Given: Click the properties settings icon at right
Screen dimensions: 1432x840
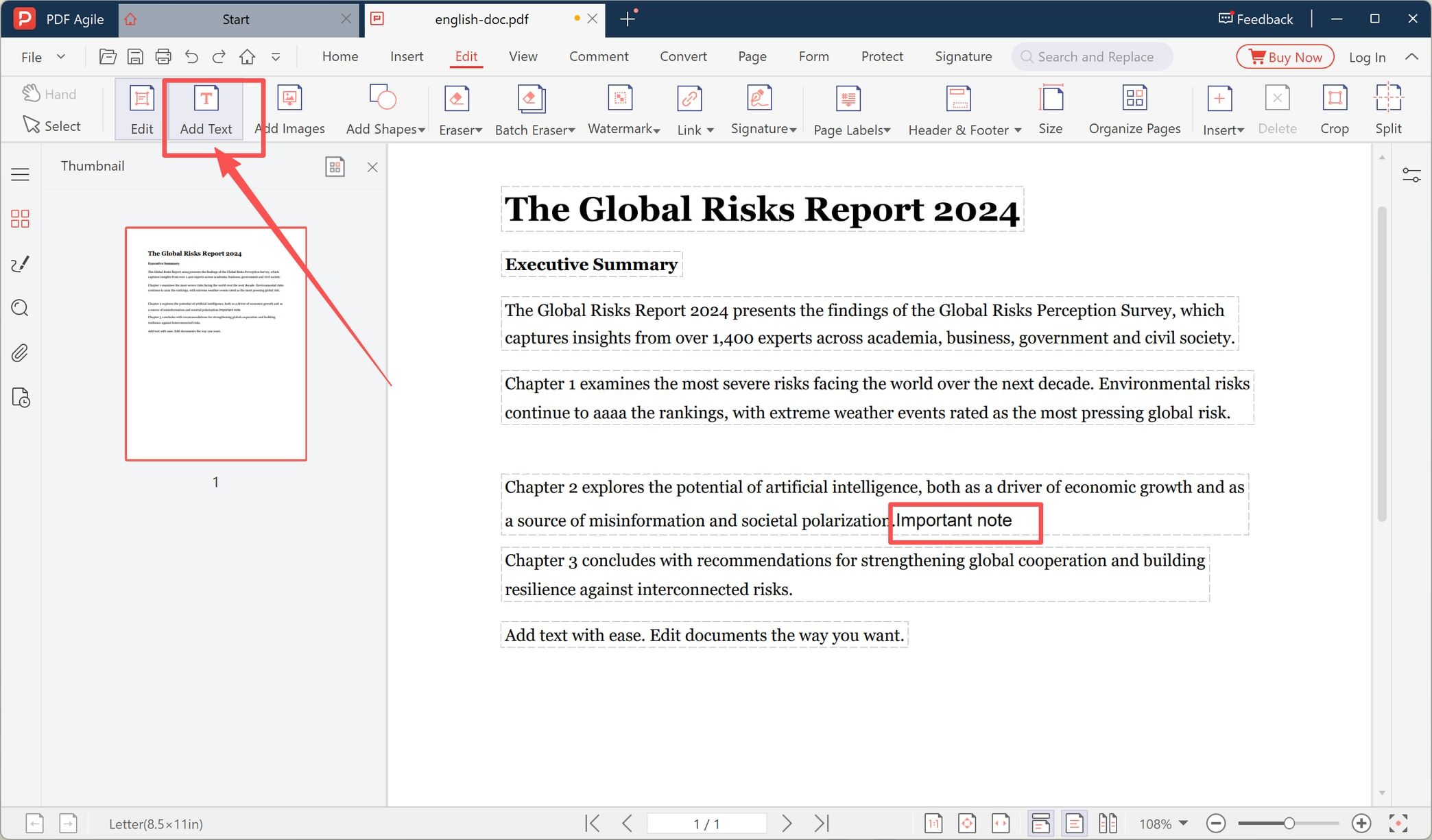Looking at the screenshot, I should (x=1411, y=176).
